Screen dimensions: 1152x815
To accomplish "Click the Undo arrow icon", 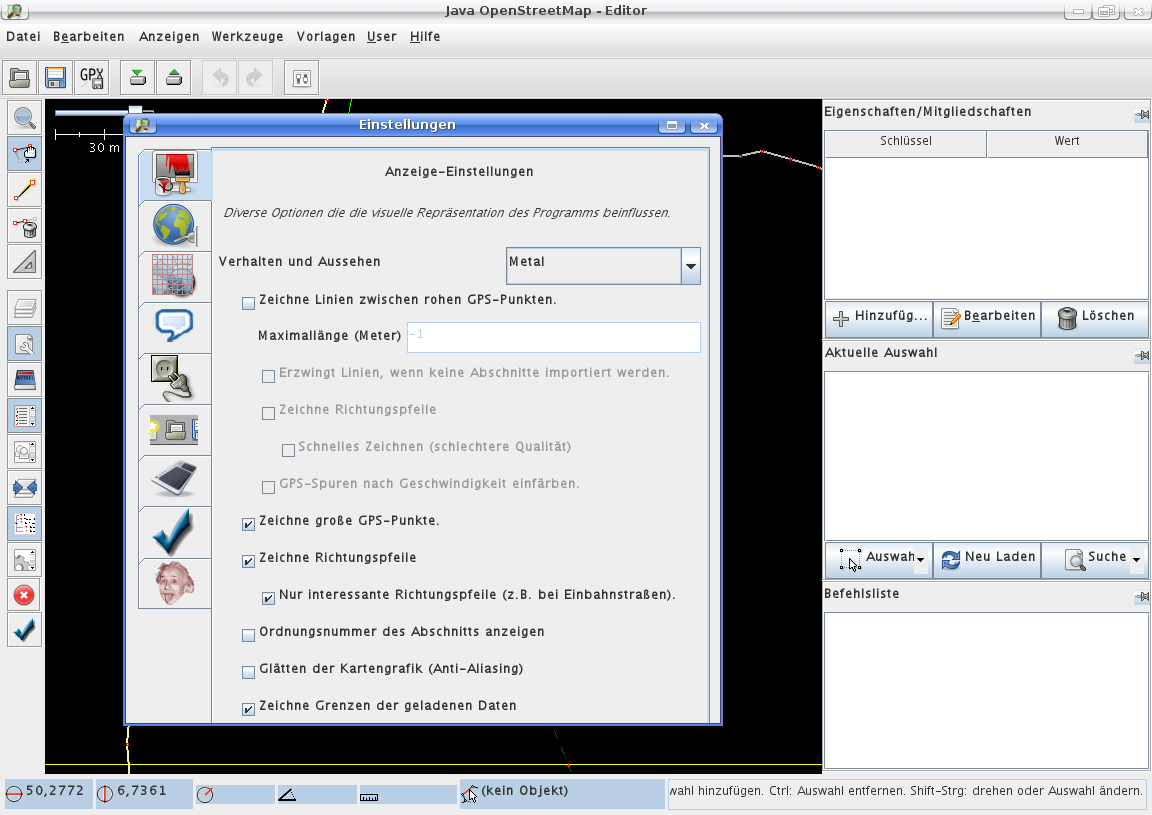I will [220, 77].
